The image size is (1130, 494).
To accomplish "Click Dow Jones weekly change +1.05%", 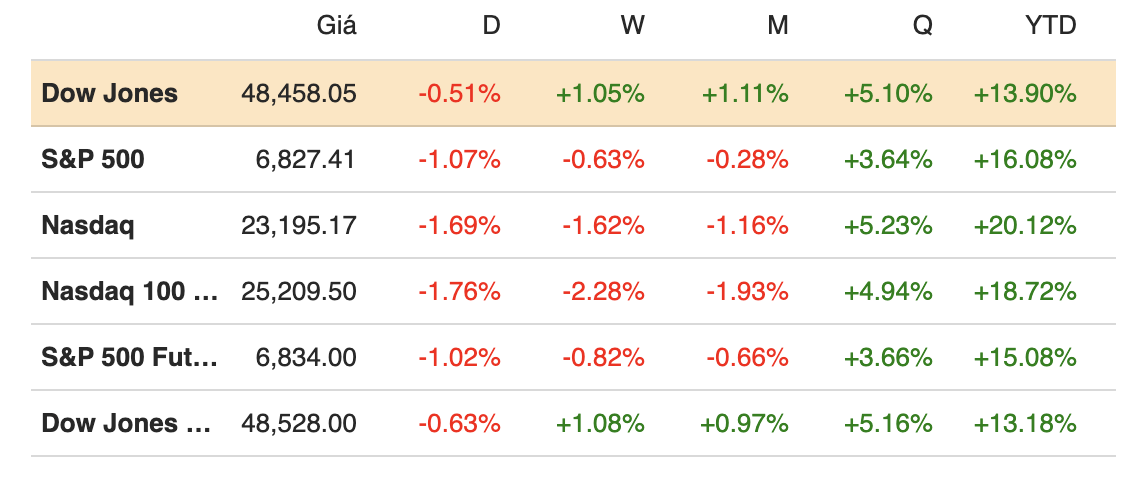I will click(600, 94).
